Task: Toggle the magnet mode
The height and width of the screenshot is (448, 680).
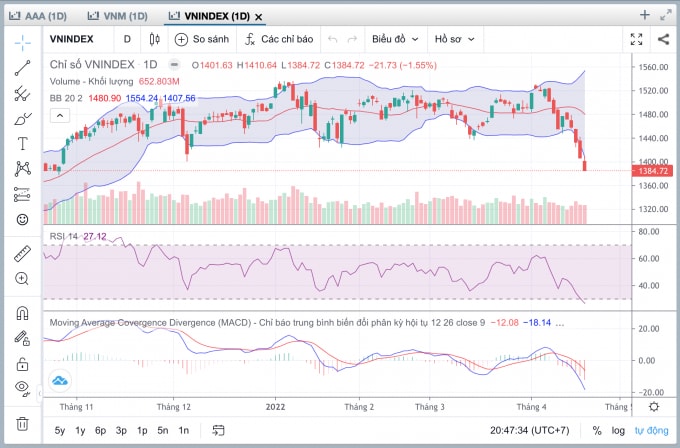Action: click(23, 313)
